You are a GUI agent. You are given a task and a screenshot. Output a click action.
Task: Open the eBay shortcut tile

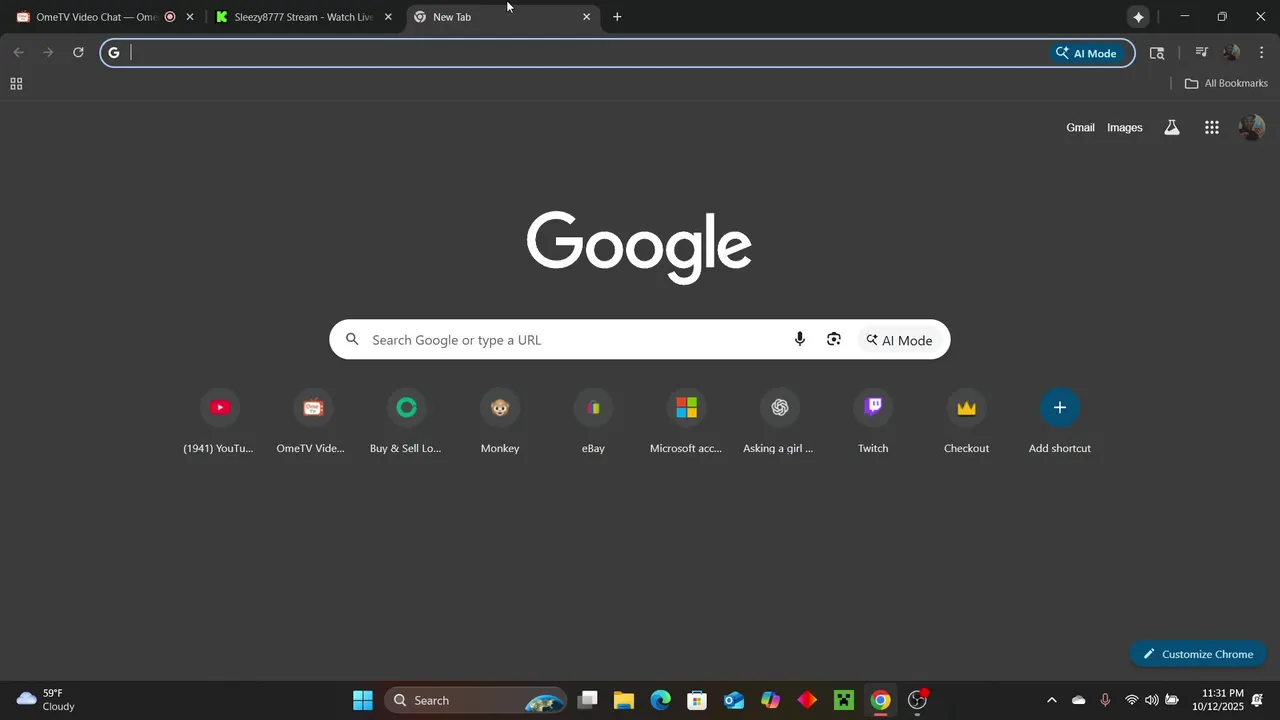click(x=593, y=420)
